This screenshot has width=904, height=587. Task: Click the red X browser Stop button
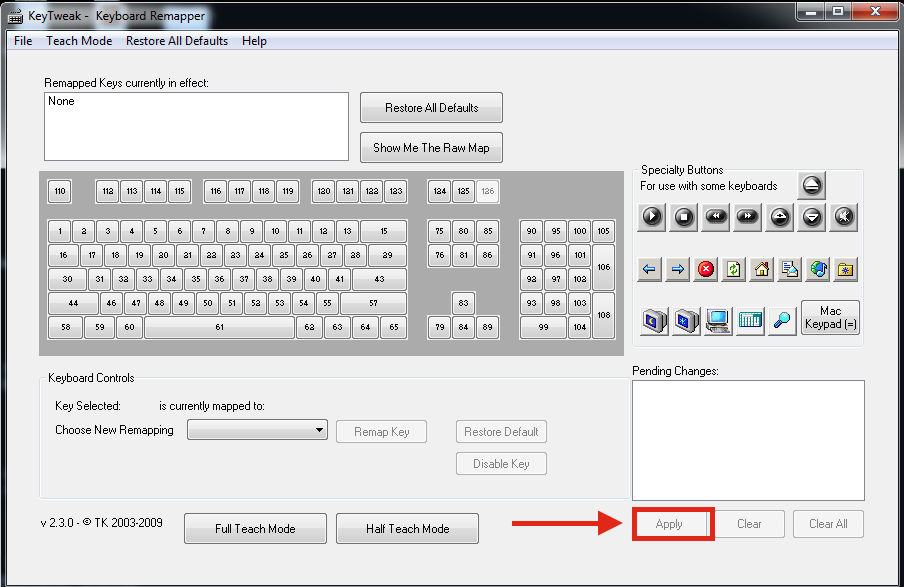pos(706,269)
